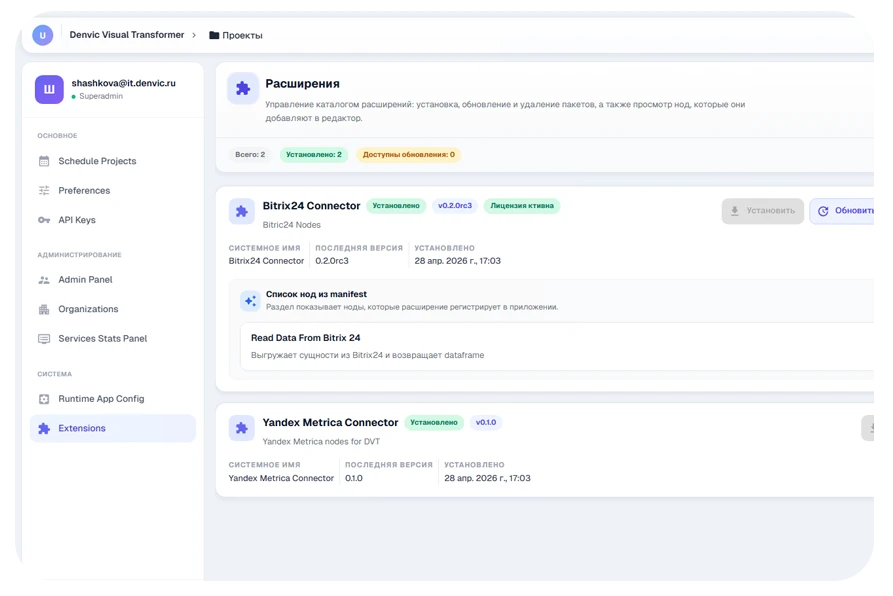Viewport: 893px width, 596px height.
Task: Click Runtime App Config icon
Action: click(44, 399)
